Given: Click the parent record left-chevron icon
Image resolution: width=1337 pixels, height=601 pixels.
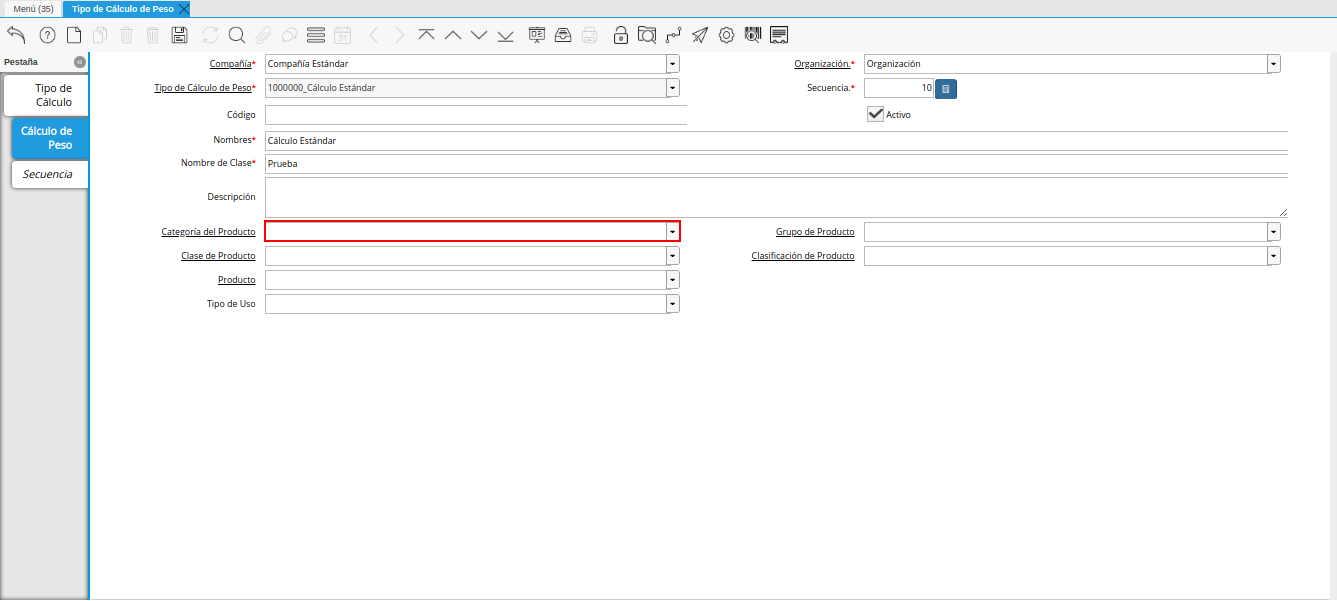Looking at the screenshot, I should pyautogui.click(x=374, y=35).
